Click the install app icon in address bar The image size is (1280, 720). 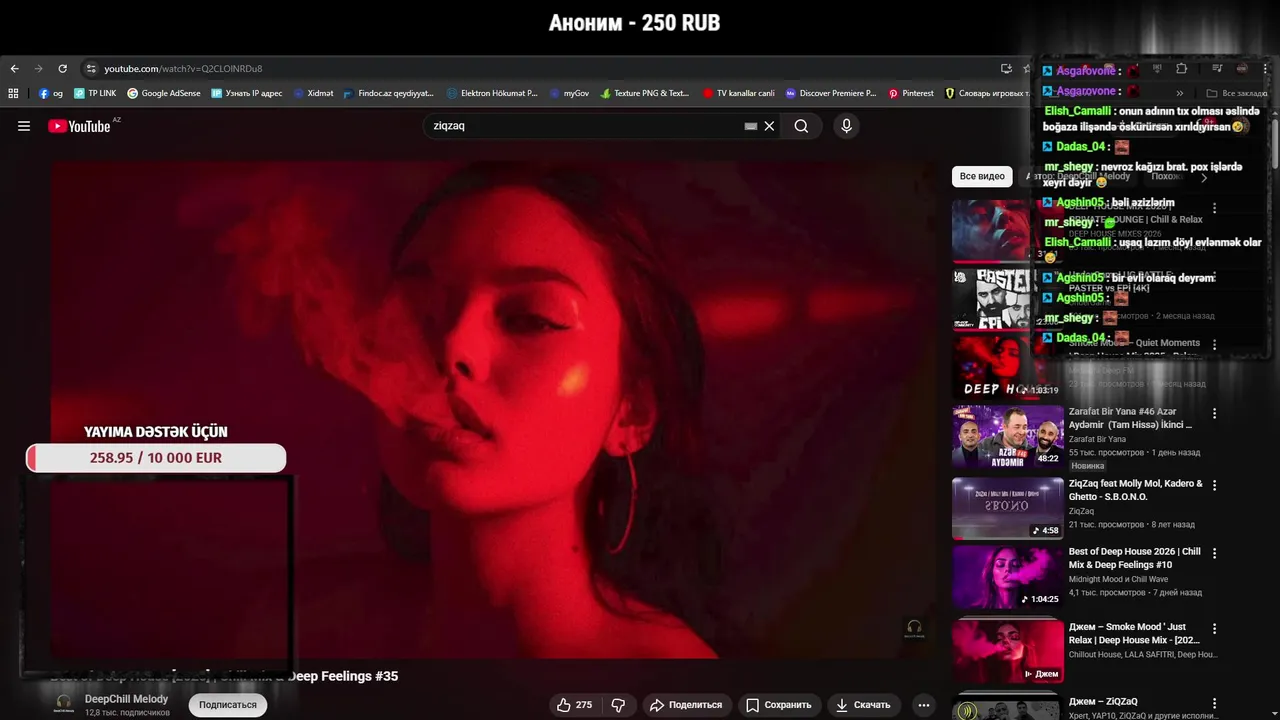click(1006, 69)
